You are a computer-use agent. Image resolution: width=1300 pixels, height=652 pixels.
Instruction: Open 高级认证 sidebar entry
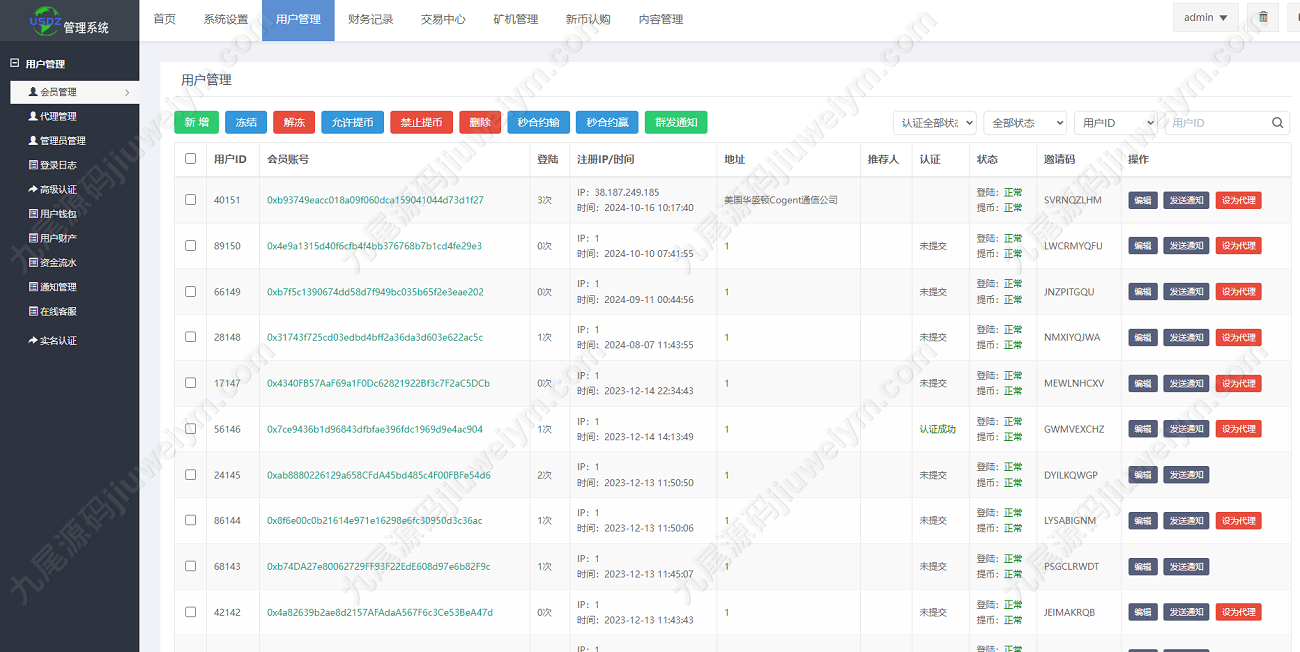[x=52, y=189]
